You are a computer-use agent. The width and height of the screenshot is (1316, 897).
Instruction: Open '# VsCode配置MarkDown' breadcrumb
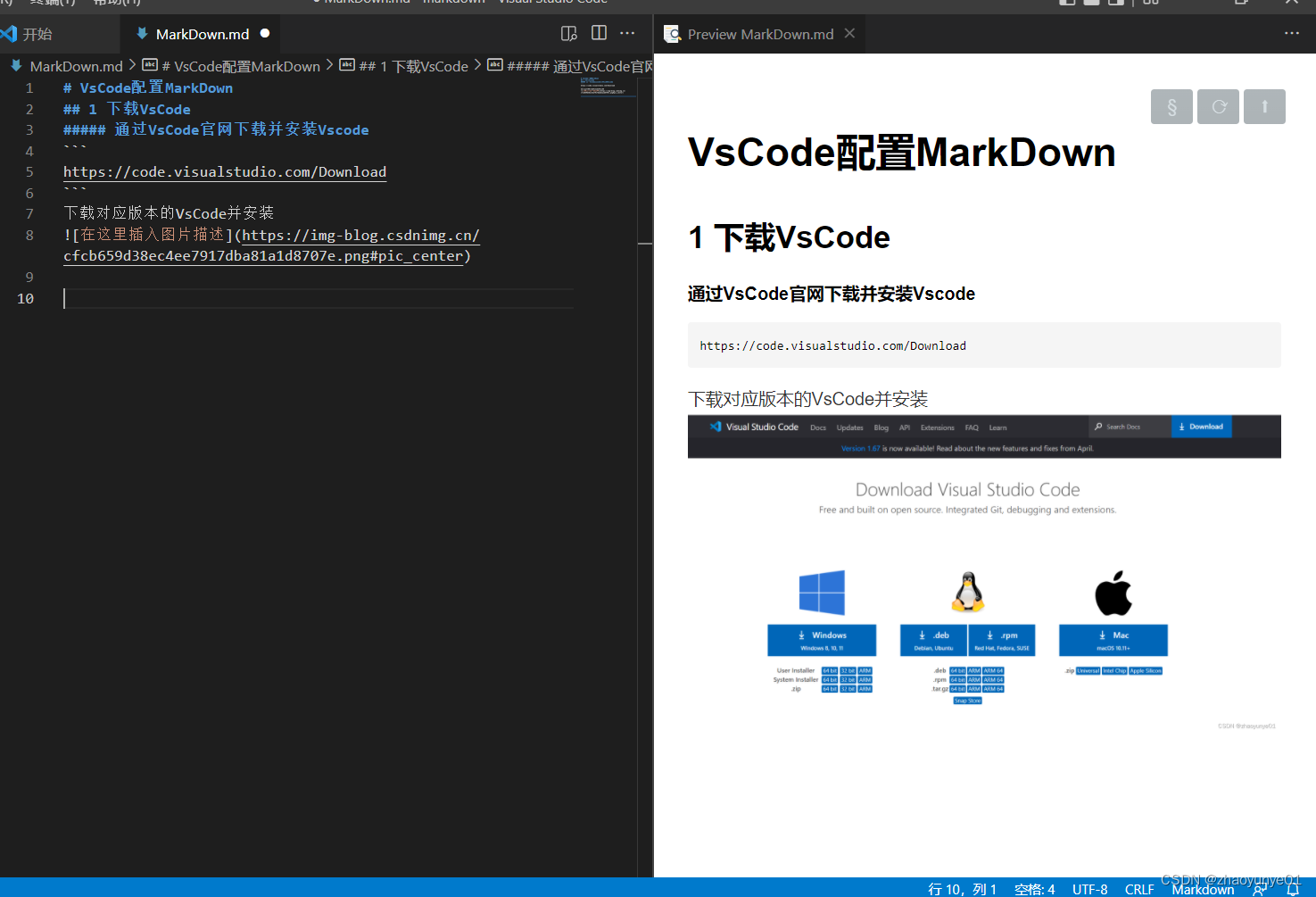[231, 66]
